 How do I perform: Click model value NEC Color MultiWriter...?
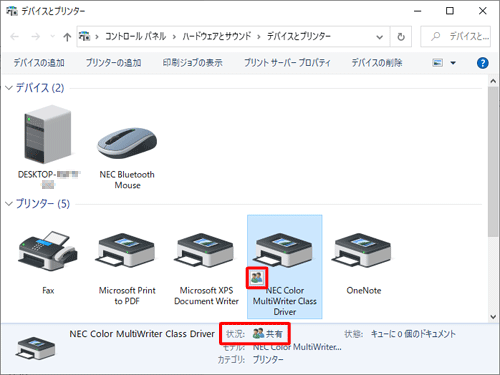click(297, 347)
